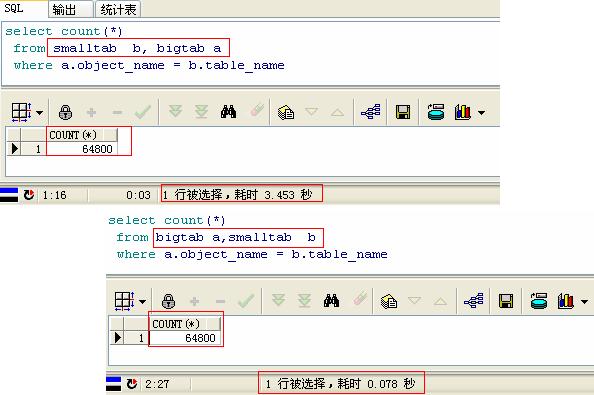Click post changes checkmark in 3.453 秒 window
The width and height of the screenshot is (594, 395).
(143, 112)
